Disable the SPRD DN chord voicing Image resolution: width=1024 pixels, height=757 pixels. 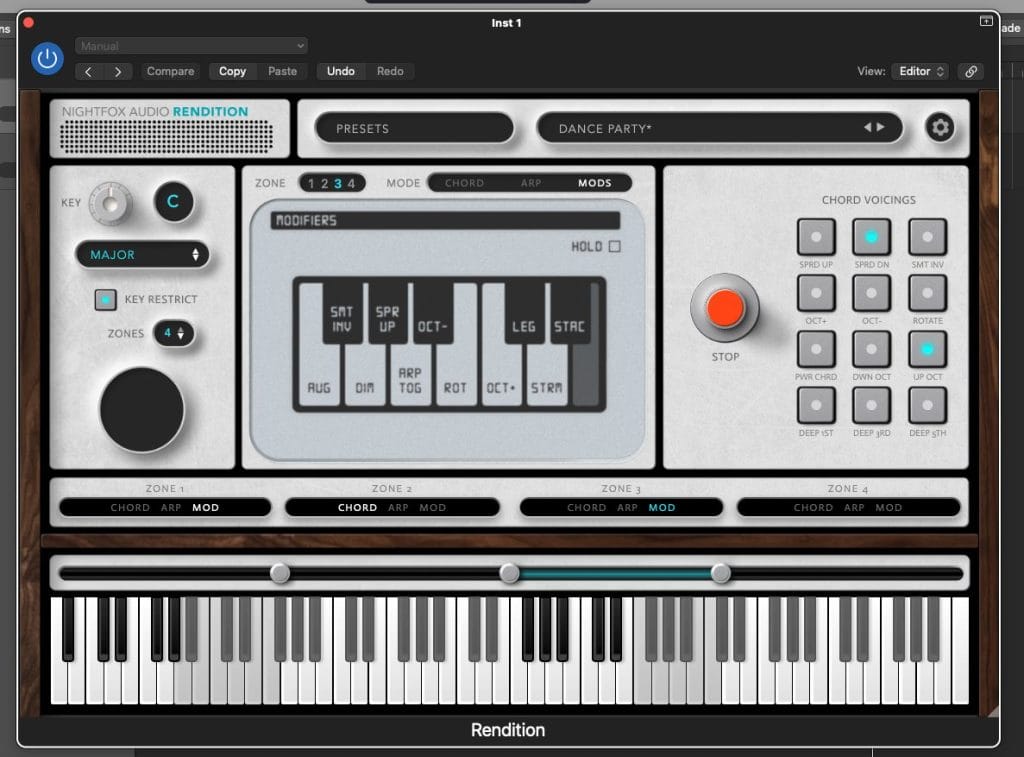click(x=871, y=236)
